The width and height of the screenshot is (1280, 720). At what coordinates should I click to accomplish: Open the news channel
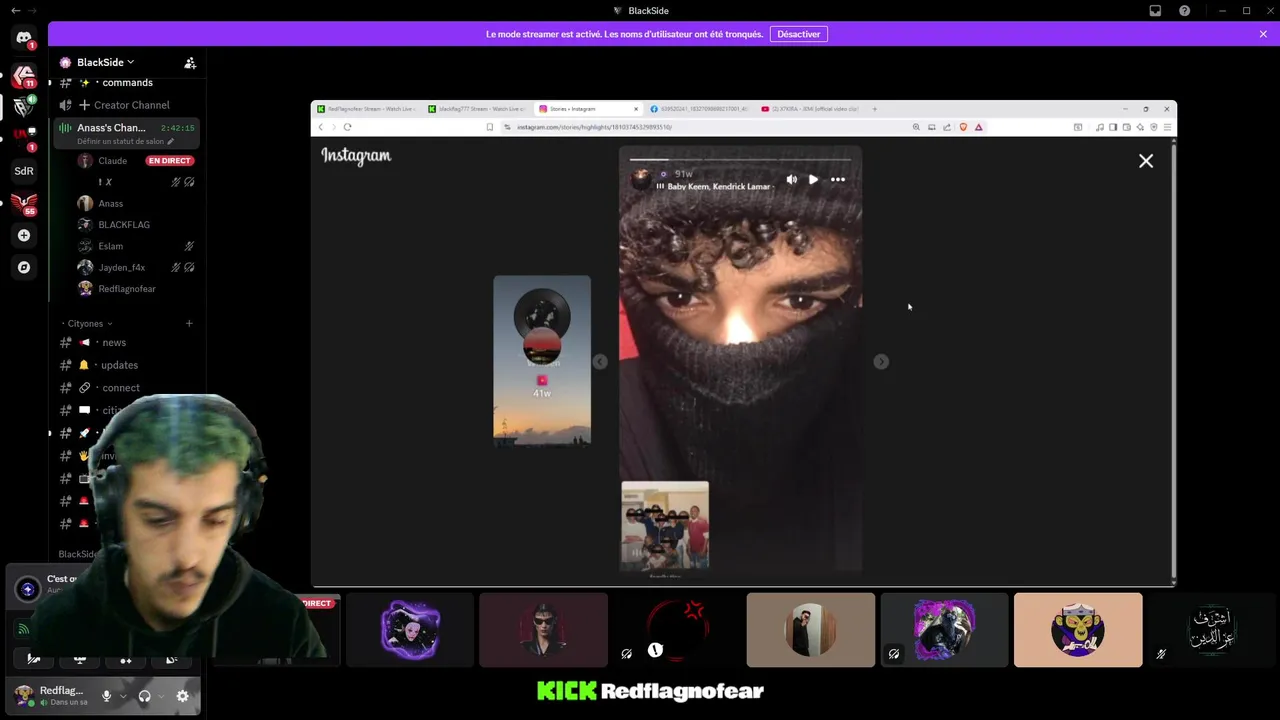[x=126, y=342]
